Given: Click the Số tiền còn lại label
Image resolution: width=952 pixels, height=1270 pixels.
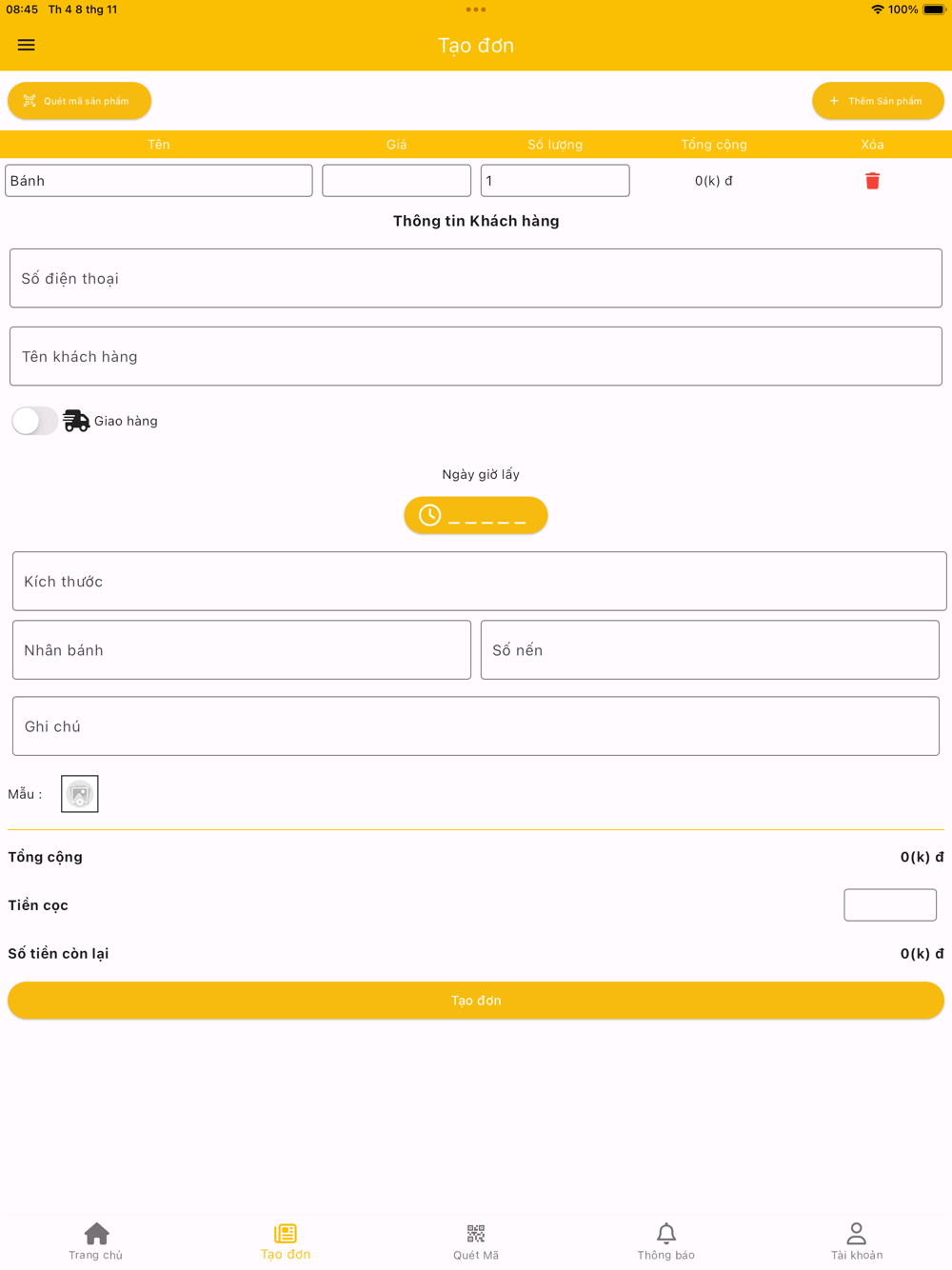Looking at the screenshot, I should 58,953.
